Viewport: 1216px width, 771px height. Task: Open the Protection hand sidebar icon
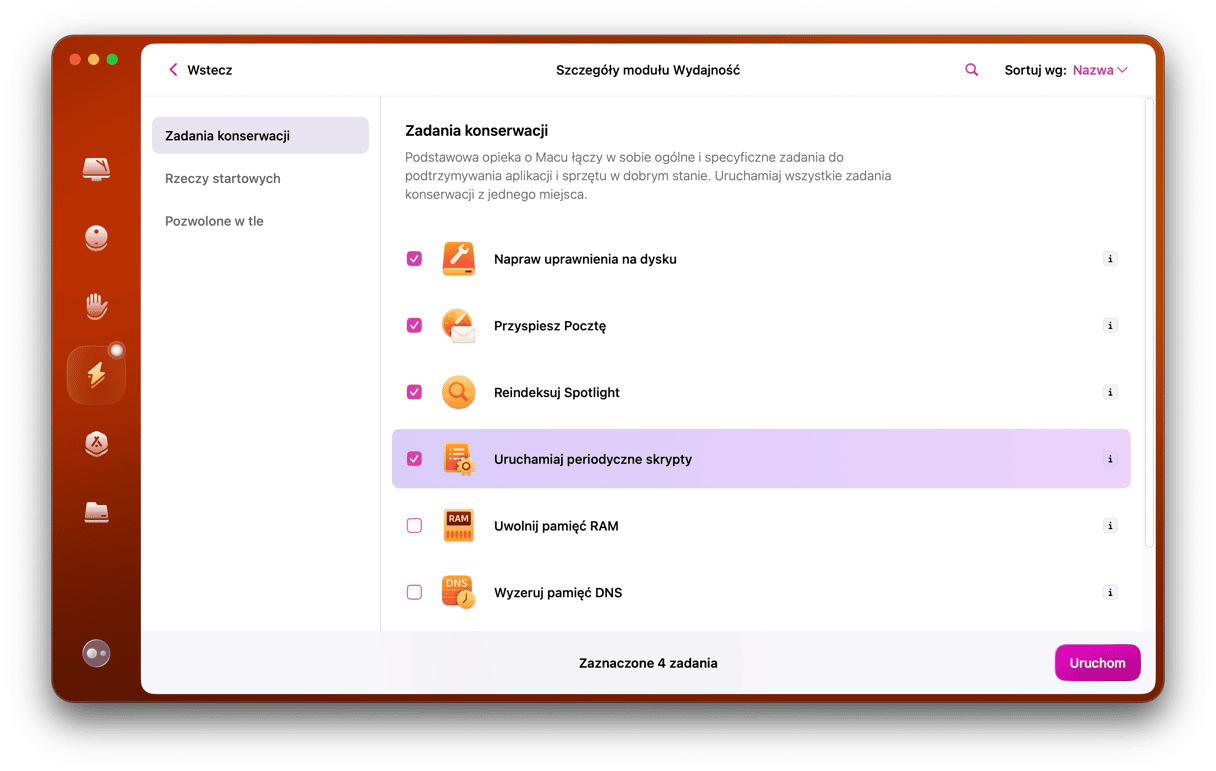96,306
